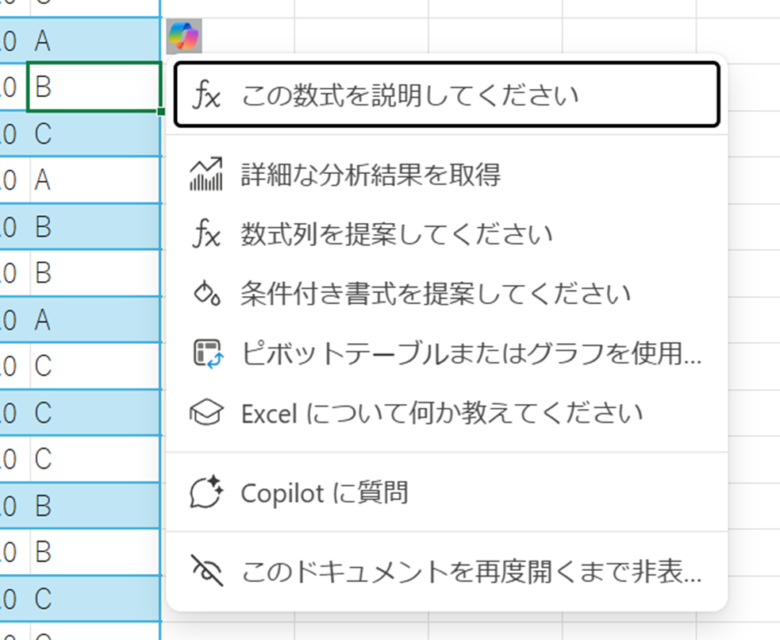
Task: Click the Copilot rainbow icon above menu
Action: pos(184,37)
